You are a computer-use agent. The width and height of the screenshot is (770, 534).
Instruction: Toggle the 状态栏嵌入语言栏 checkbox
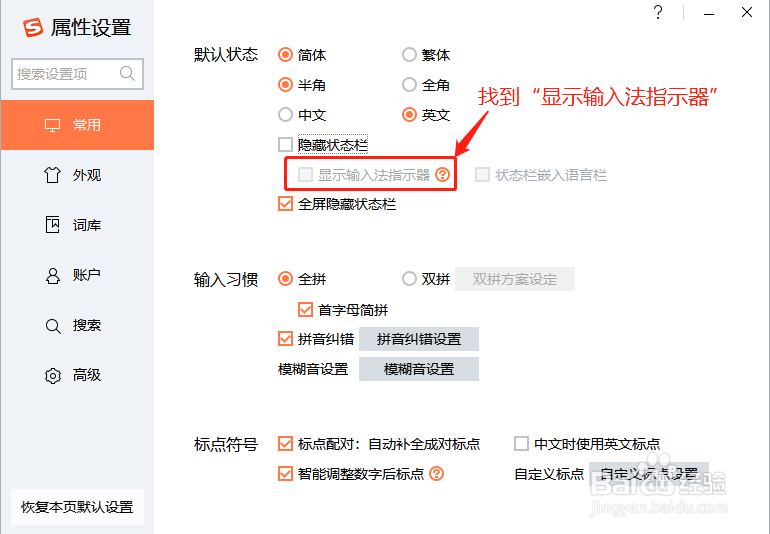482,174
